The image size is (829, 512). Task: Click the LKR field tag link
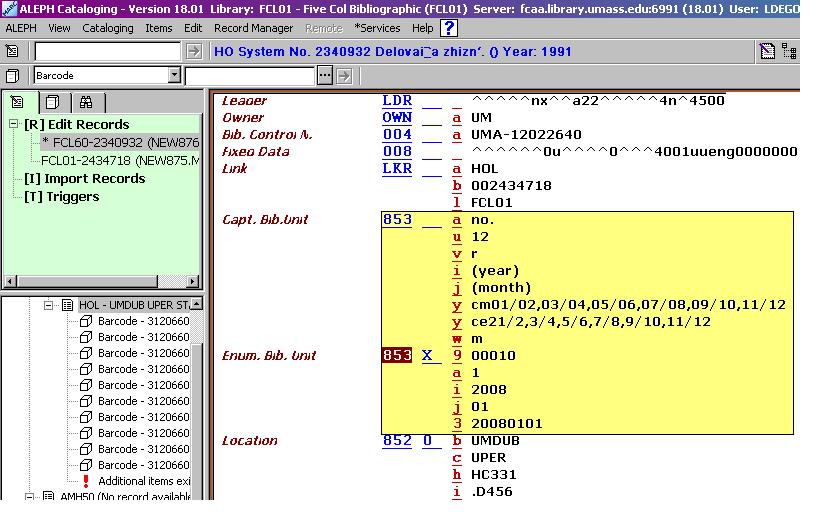396,169
